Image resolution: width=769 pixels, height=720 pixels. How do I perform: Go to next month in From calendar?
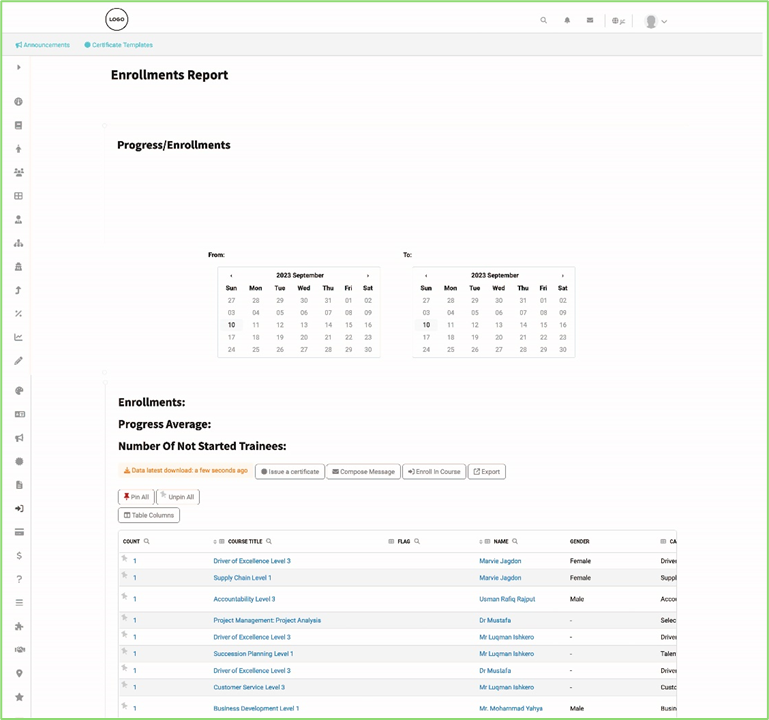(x=368, y=275)
